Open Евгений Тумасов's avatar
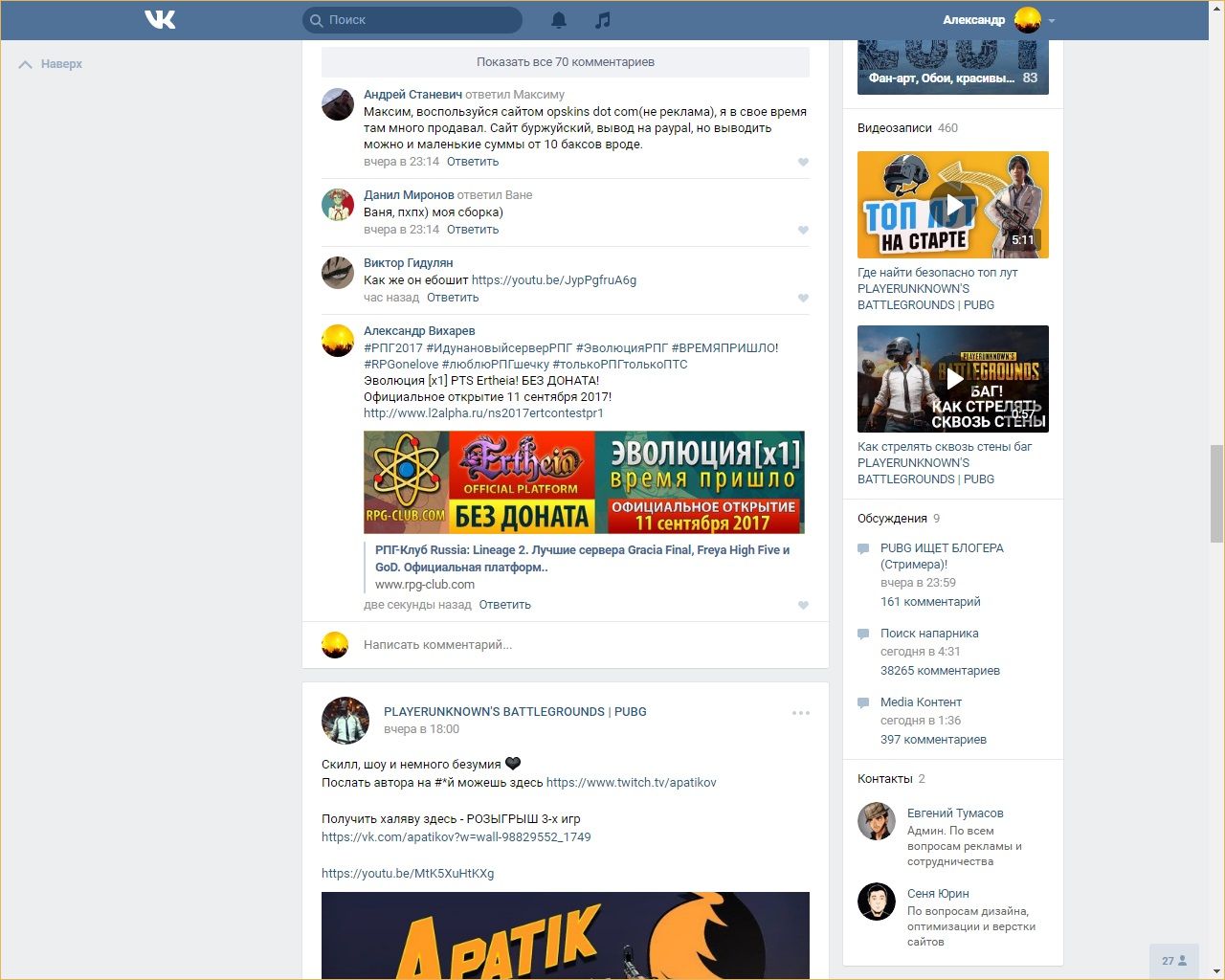 (x=877, y=821)
